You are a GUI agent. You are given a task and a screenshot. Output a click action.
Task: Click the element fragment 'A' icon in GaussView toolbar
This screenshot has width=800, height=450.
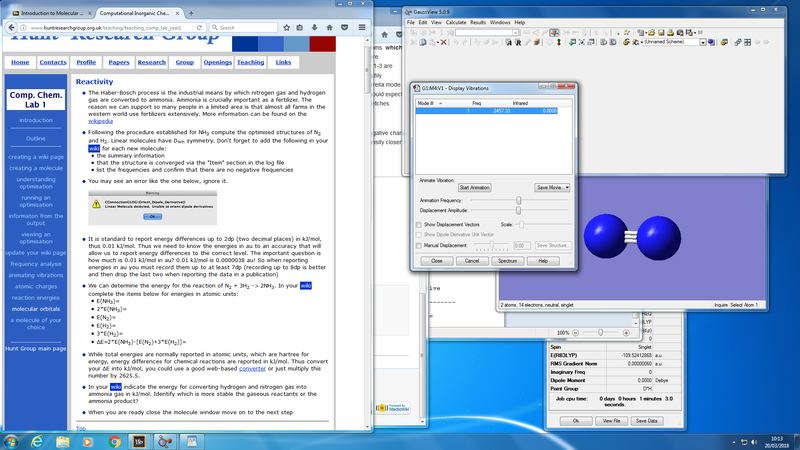point(509,42)
